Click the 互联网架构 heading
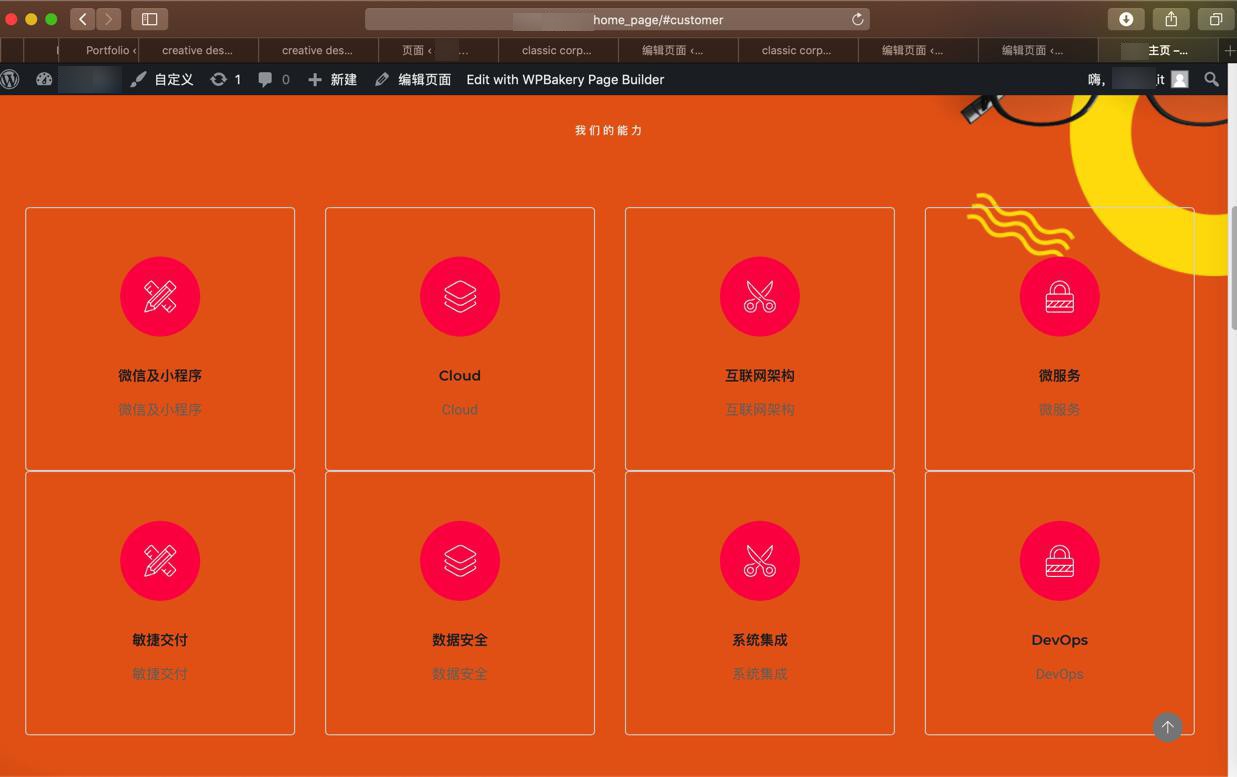The height and width of the screenshot is (777, 1237). point(760,376)
